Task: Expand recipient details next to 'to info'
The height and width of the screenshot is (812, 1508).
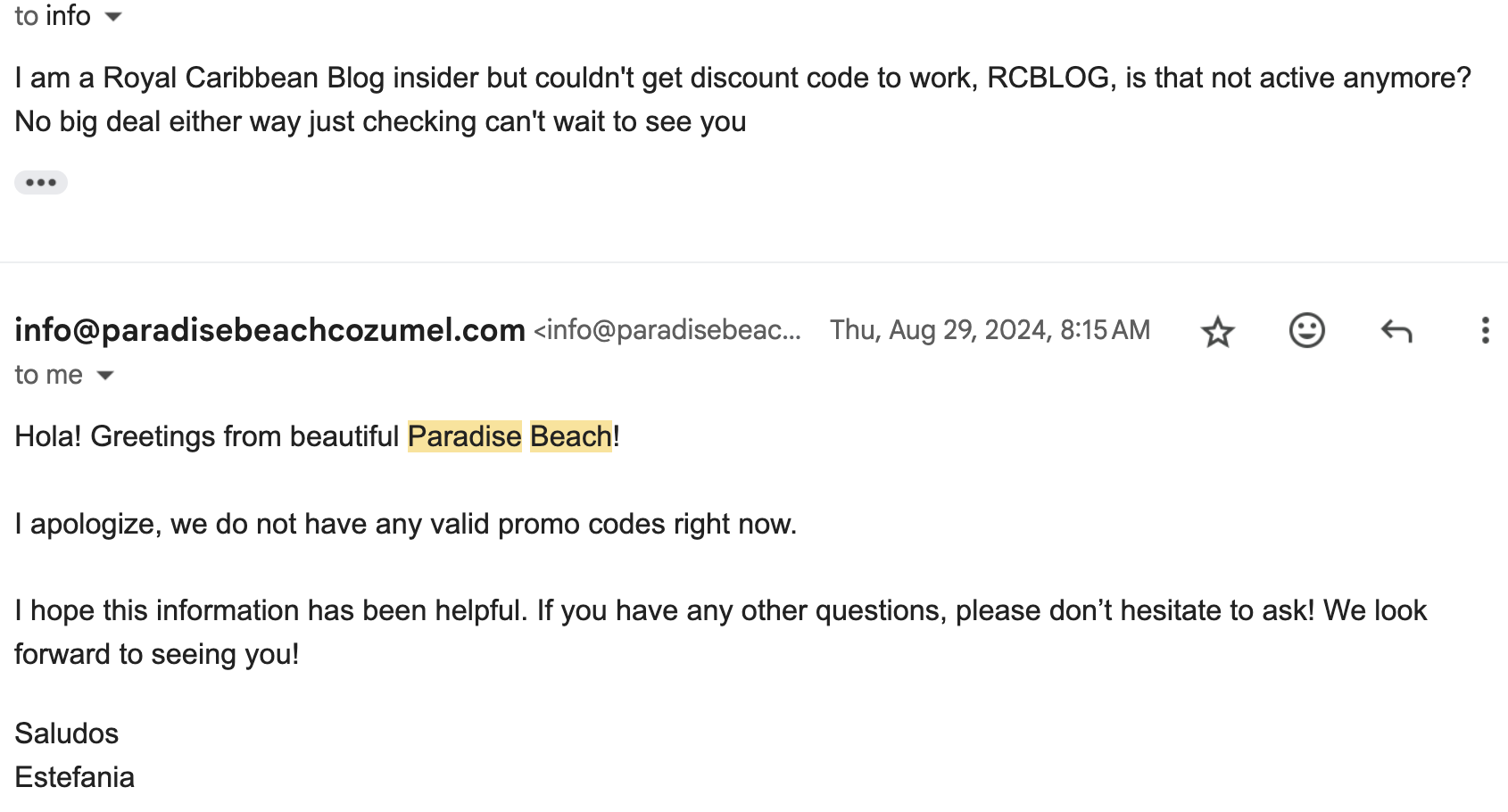Action: [x=113, y=17]
